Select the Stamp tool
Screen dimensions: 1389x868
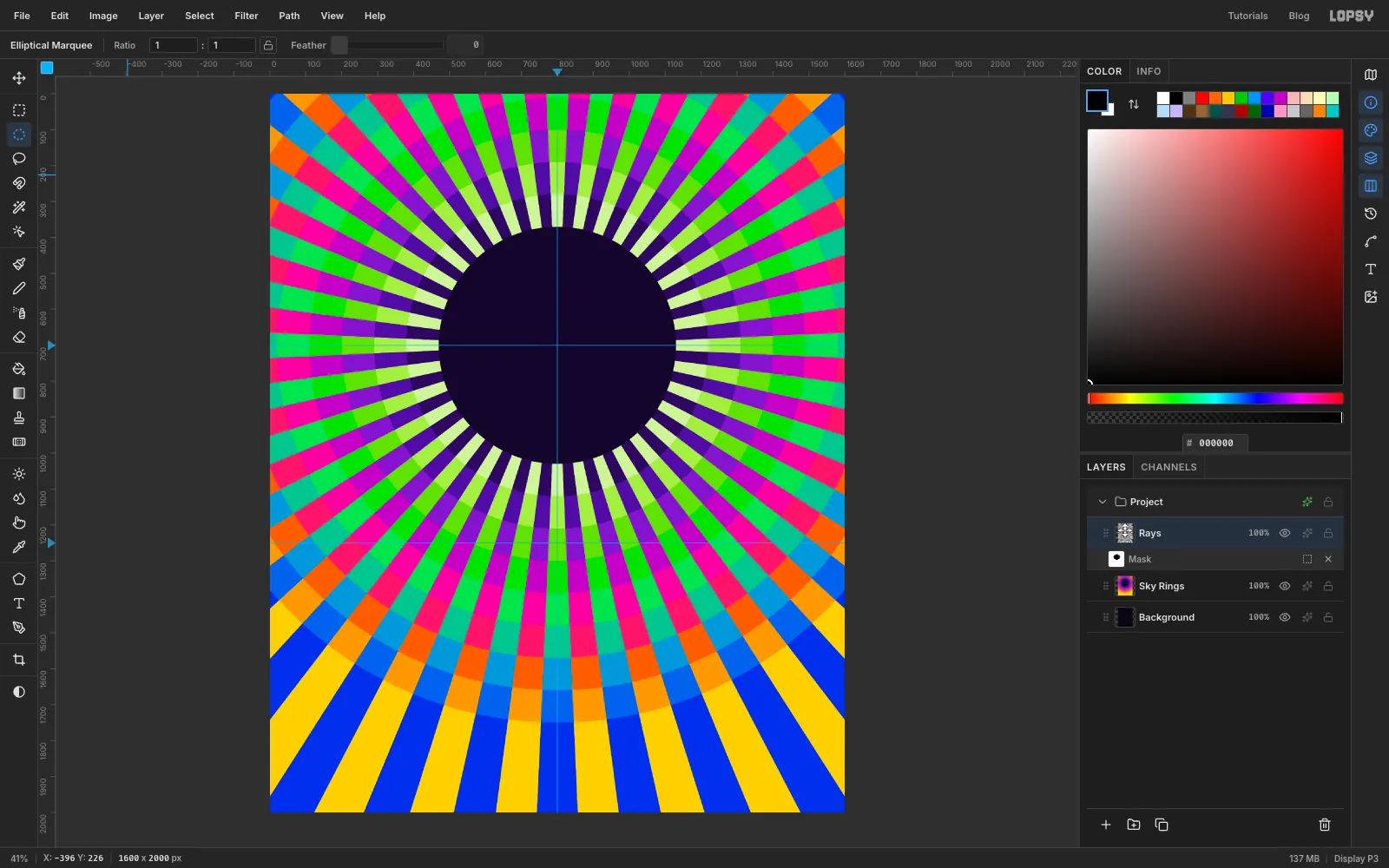pos(19,418)
